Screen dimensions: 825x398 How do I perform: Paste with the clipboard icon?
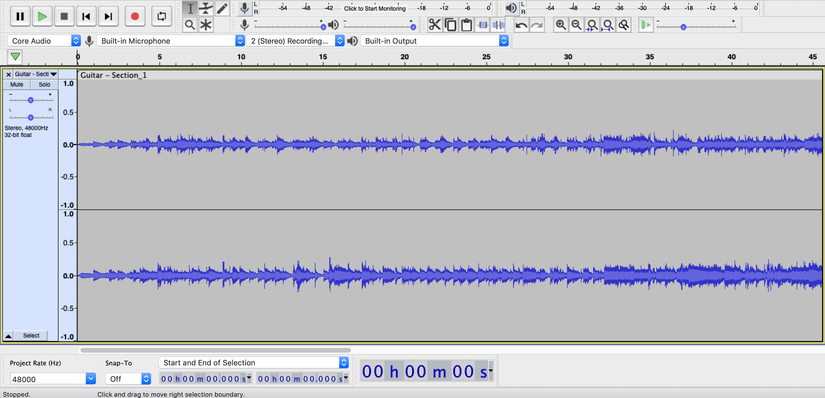466,25
